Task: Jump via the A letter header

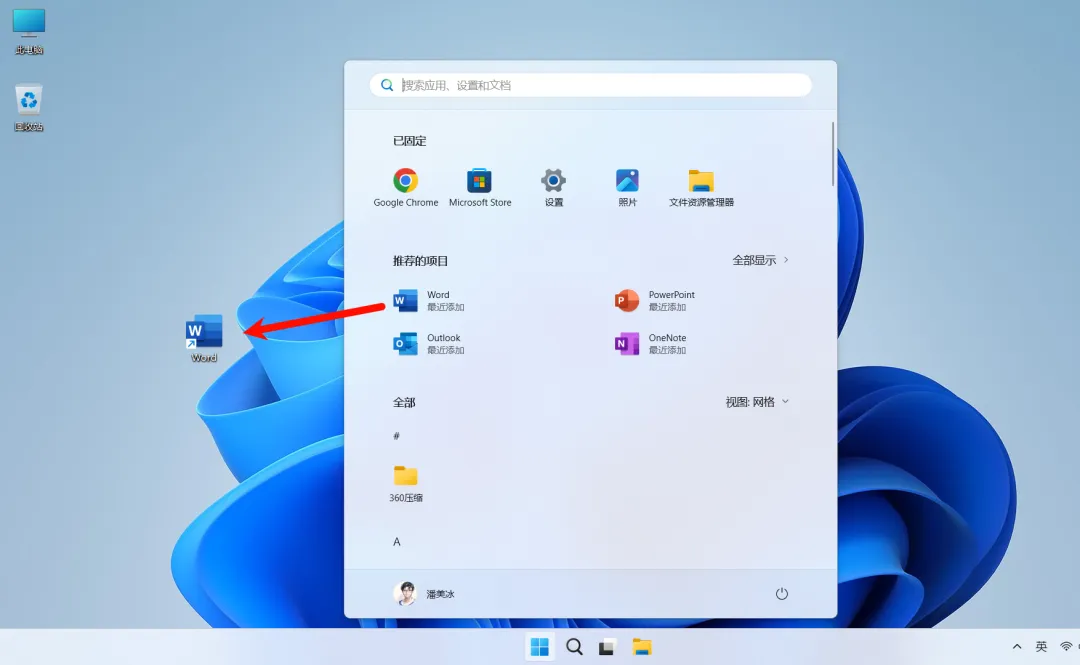Action: [x=397, y=542]
